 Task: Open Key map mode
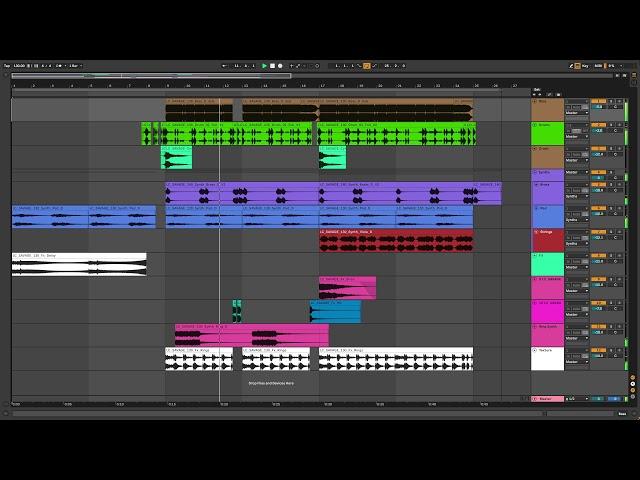(x=585, y=66)
